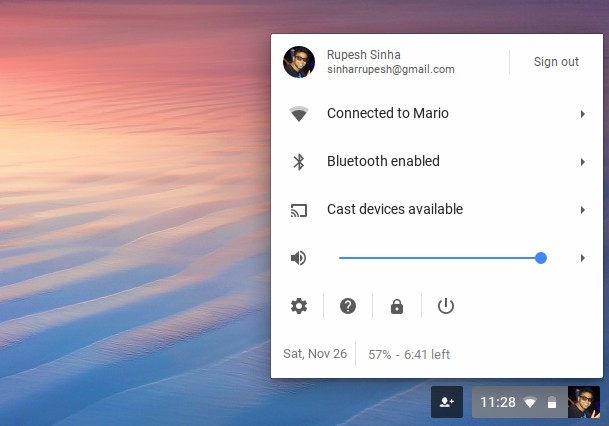Click the sinharrupesh@gmail.com email address
The height and width of the screenshot is (426, 609).
click(391, 69)
